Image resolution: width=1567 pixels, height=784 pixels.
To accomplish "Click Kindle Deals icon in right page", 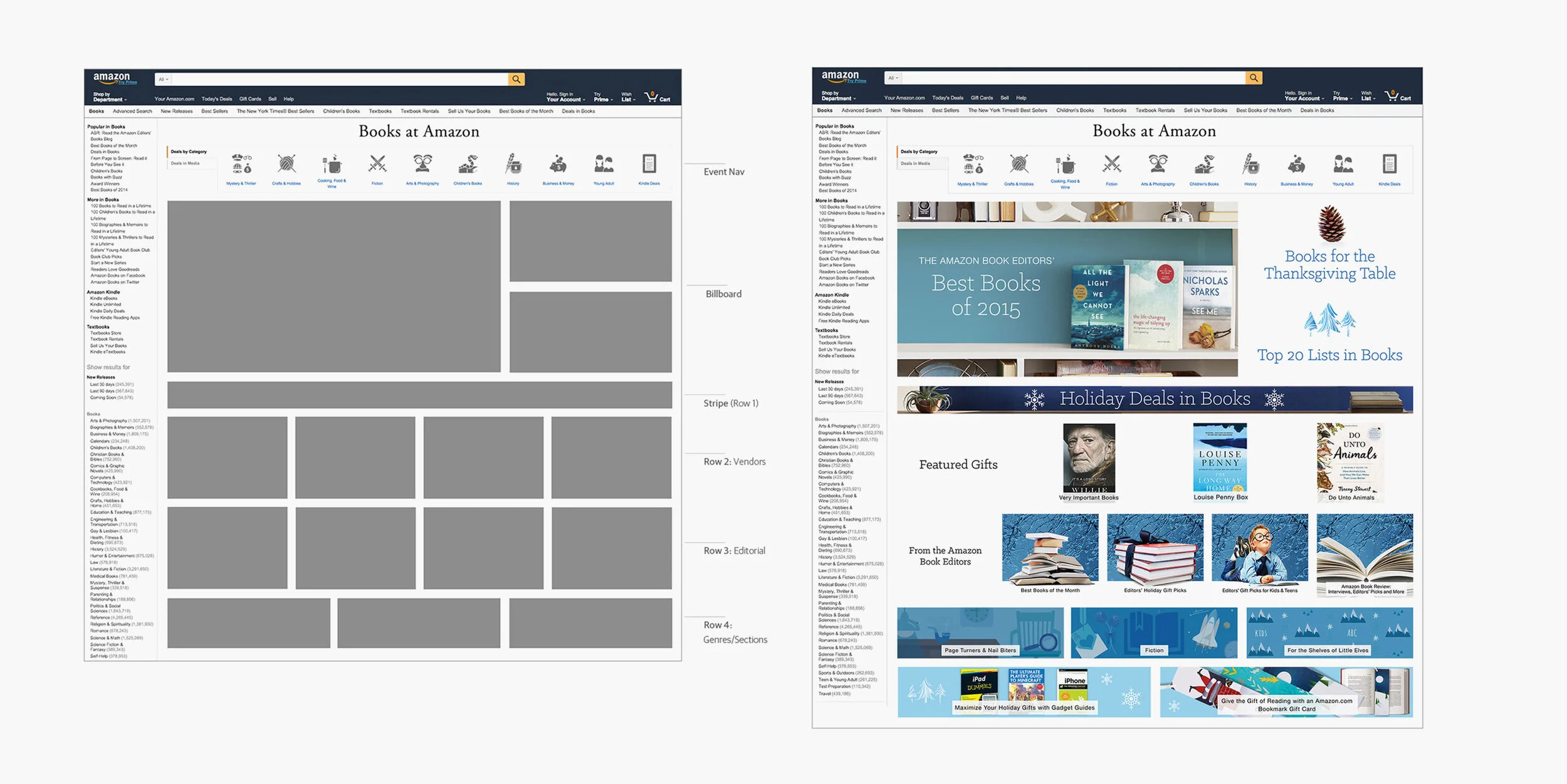I will click(x=1390, y=164).
